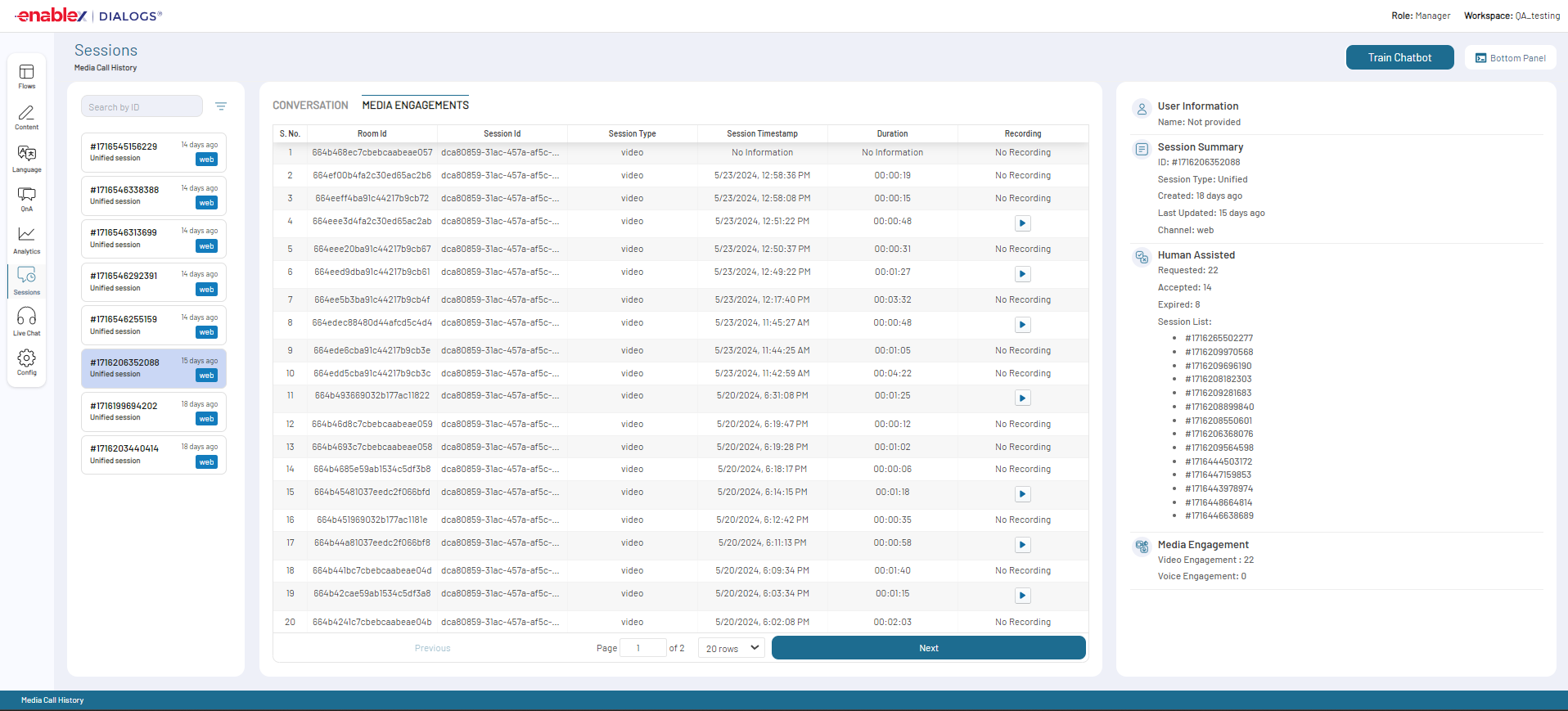Viewport: 1568px width, 711px height.
Task: Sort by Room Id column header
Action: click(372, 133)
